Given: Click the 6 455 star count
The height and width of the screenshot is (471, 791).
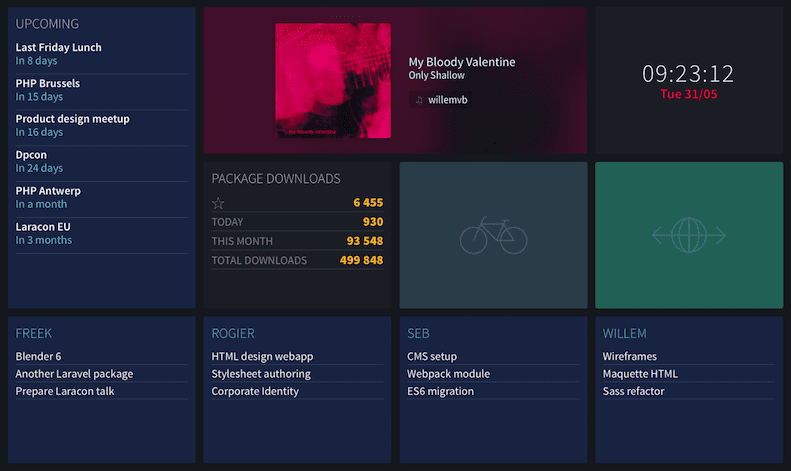Looking at the screenshot, I should 368,203.
